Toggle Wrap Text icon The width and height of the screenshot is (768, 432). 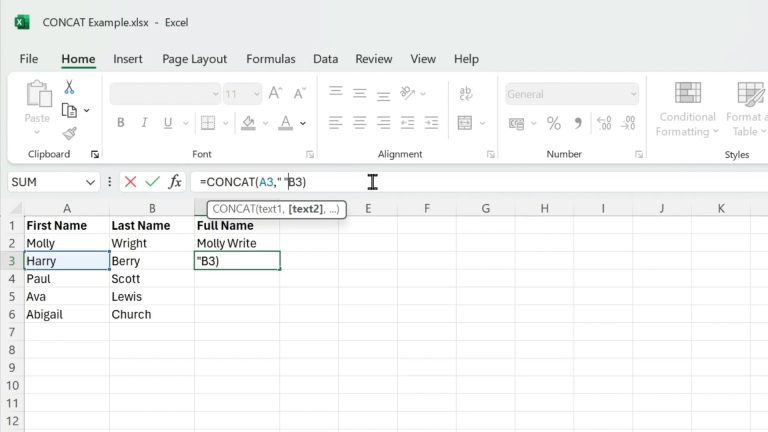click(466, 93)
